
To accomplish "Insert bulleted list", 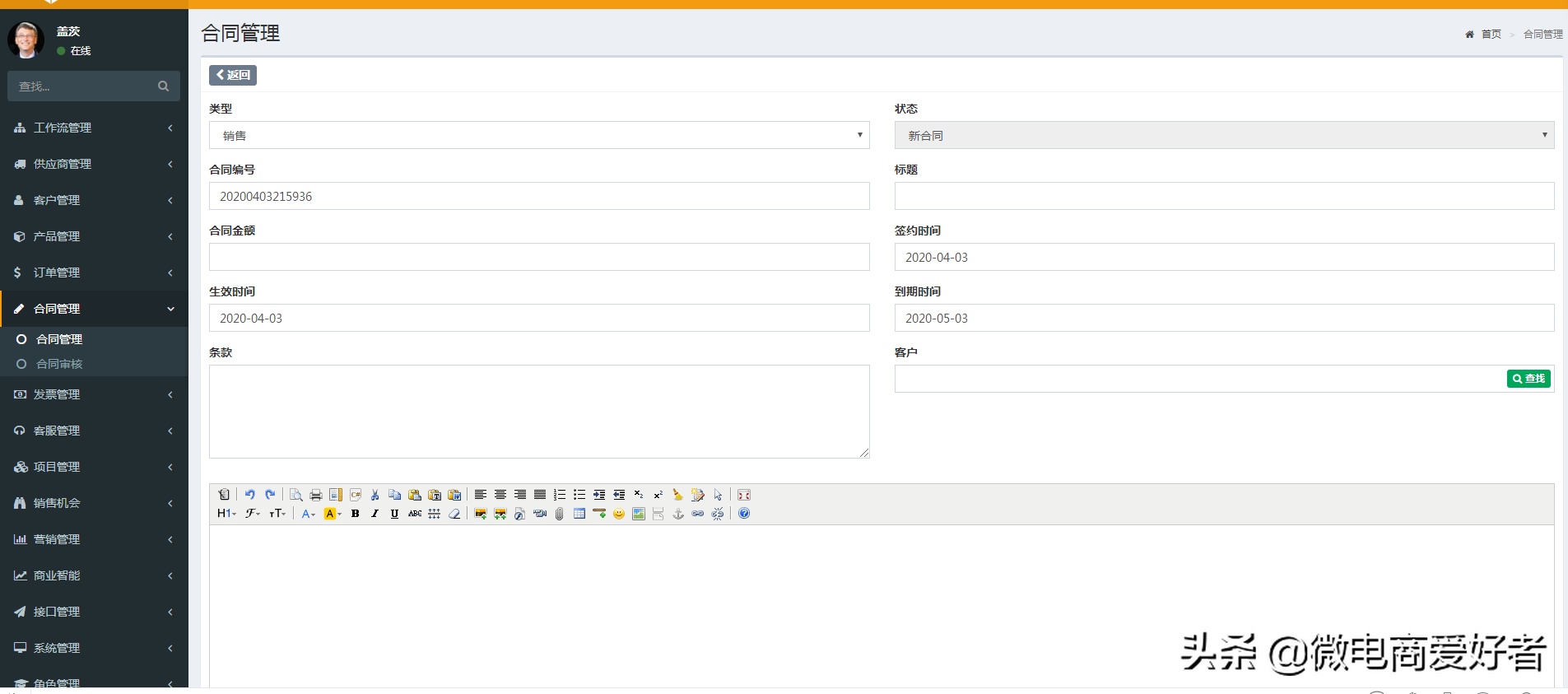I will pos(579,495).
